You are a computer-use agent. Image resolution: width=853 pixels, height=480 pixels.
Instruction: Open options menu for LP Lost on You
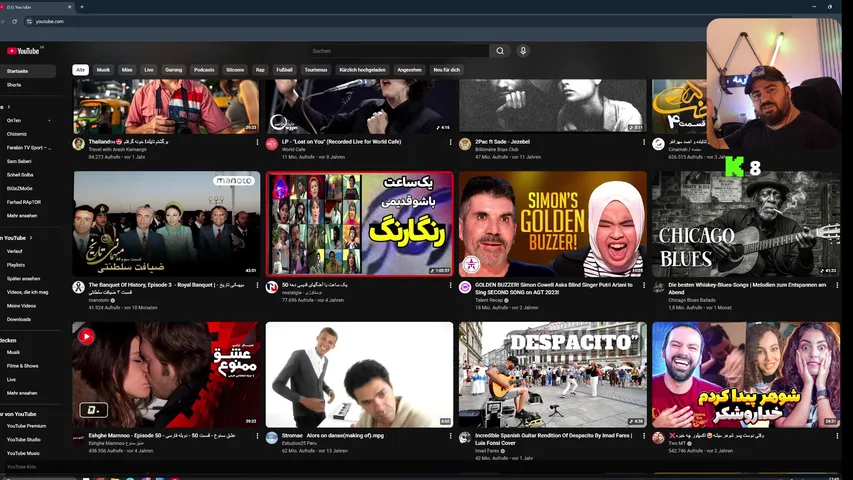[450, 142]
